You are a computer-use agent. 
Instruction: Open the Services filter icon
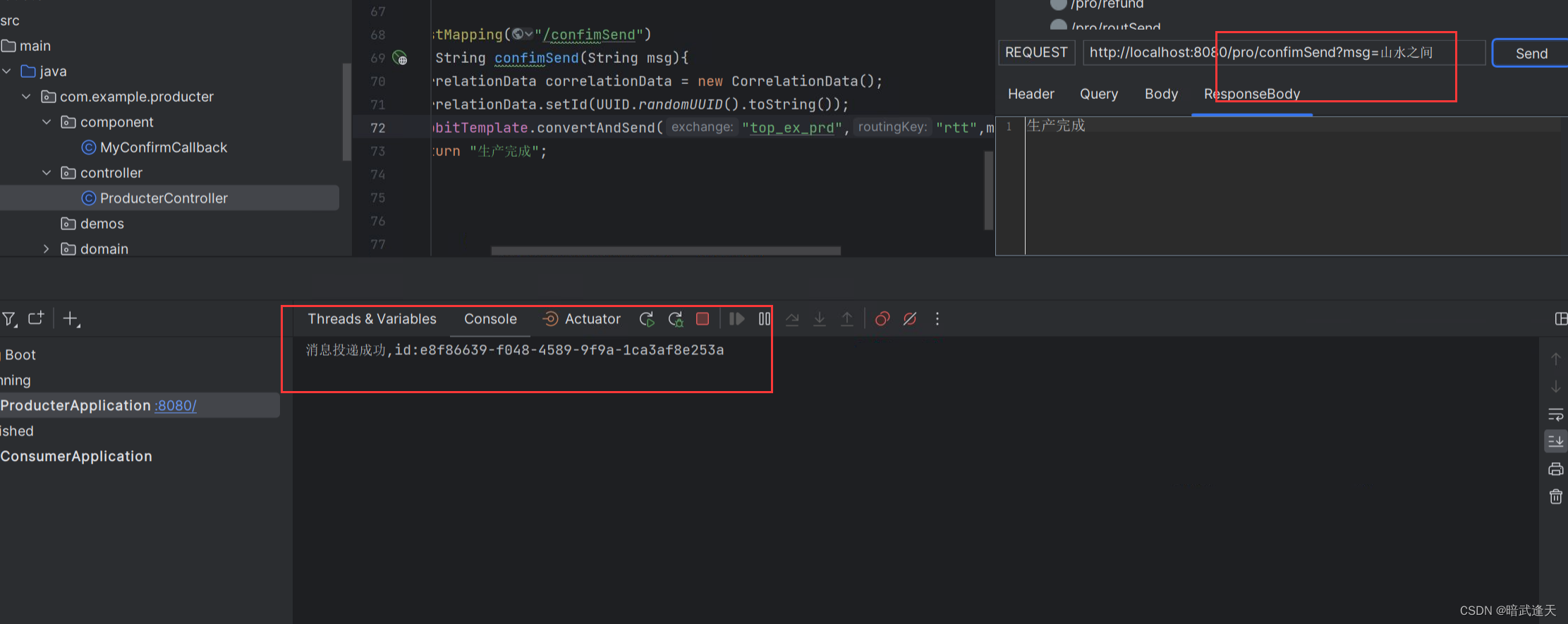9,319
